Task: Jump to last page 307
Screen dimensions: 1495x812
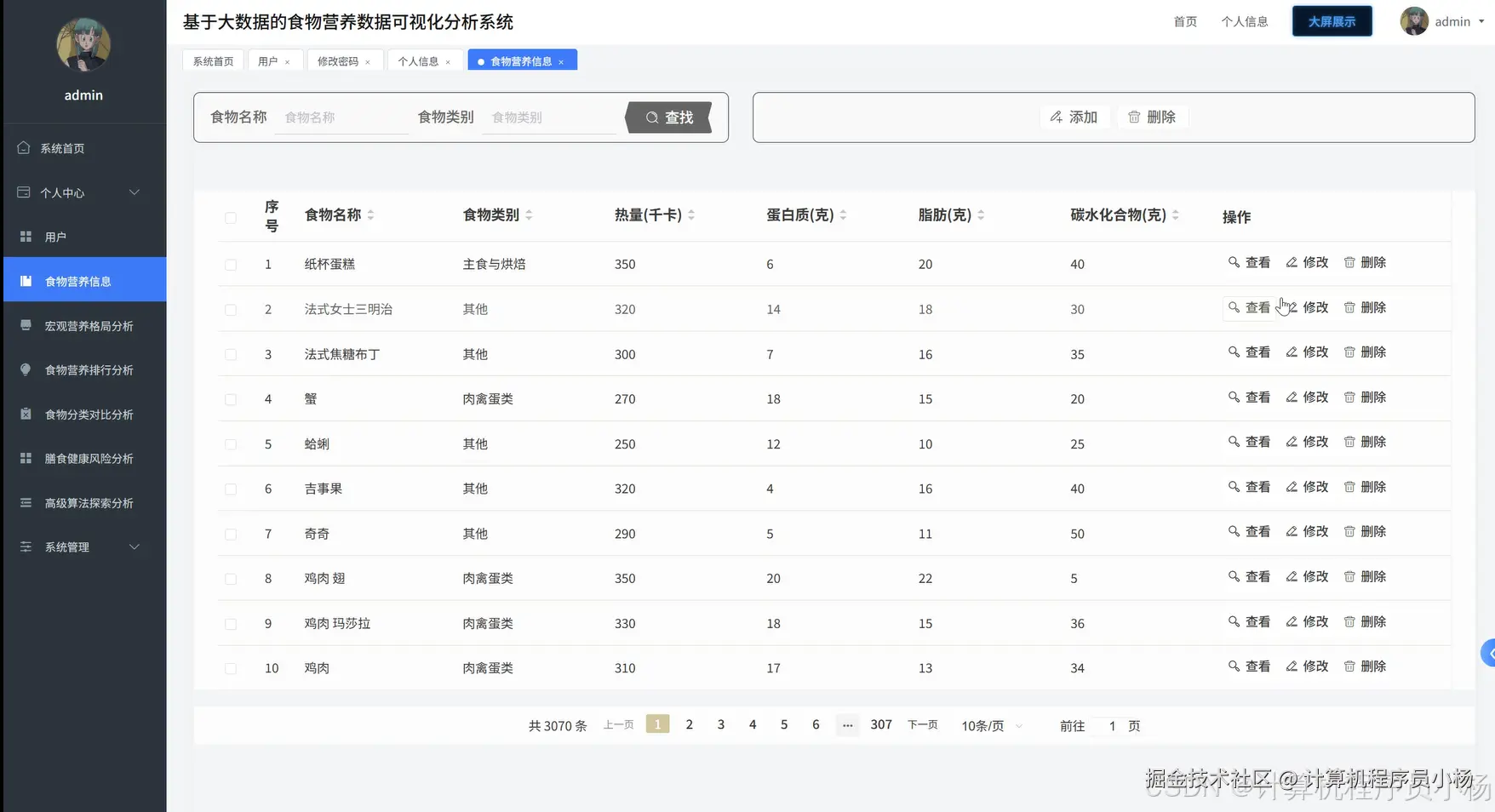Action: (881, 724)
